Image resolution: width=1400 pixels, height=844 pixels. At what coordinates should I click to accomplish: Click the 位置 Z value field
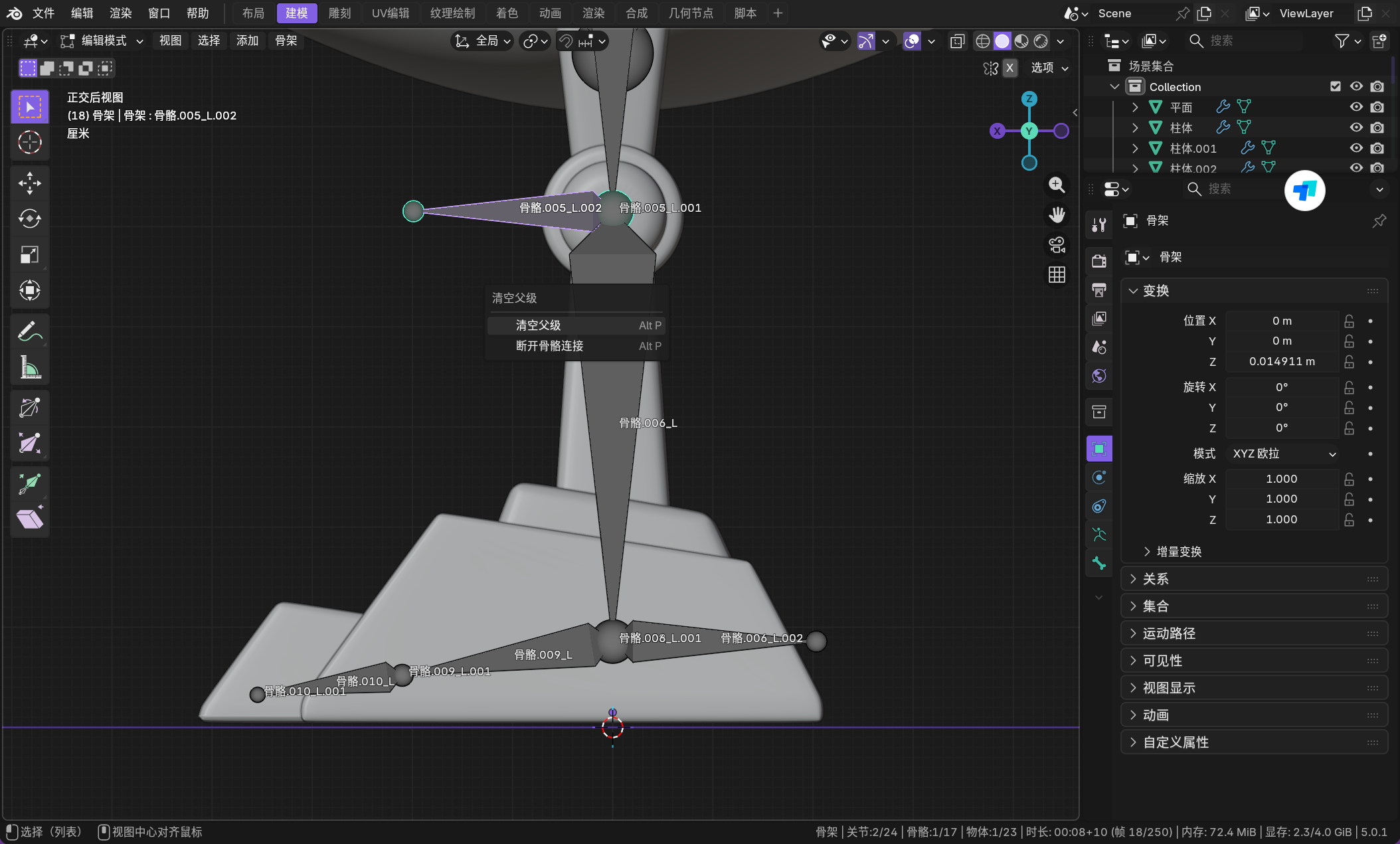point(1281,361)
